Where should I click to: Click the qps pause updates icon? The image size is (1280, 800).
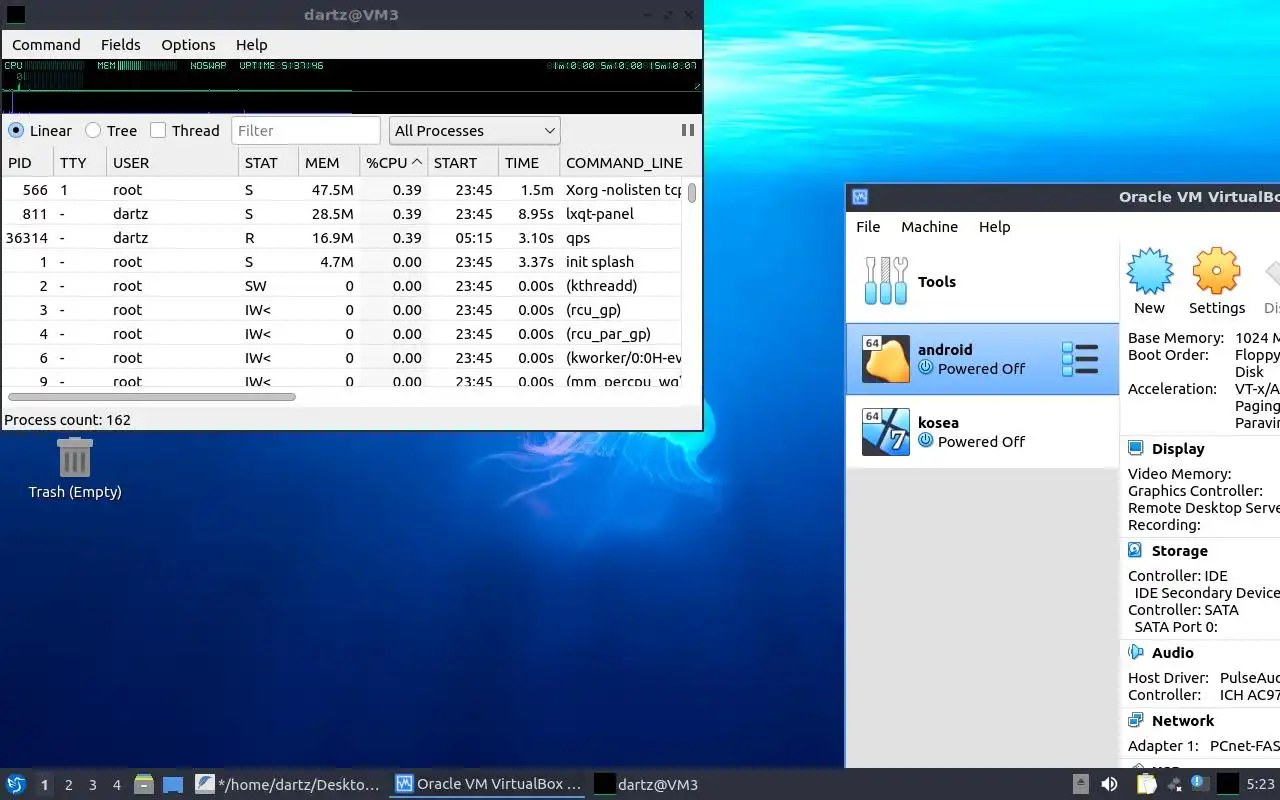[x=688, y=130]
